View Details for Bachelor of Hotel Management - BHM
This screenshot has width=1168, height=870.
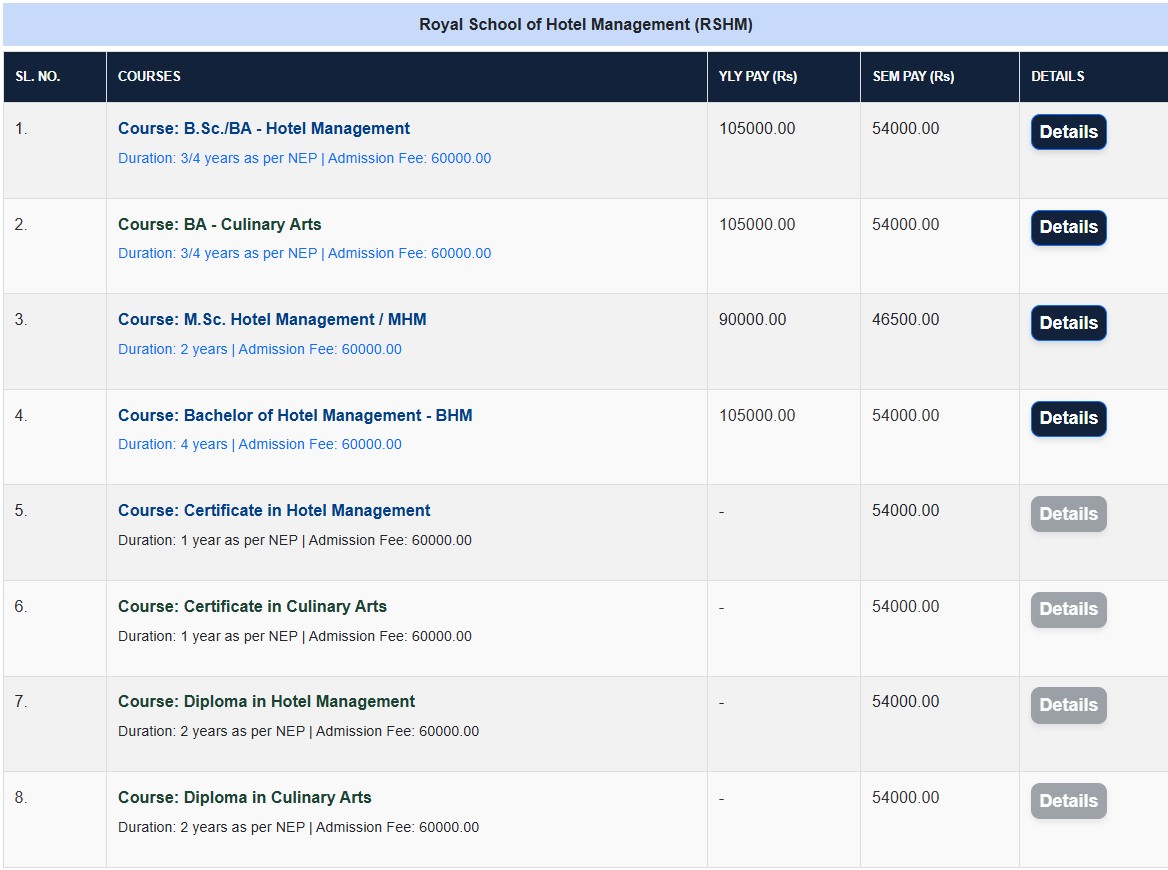(1068, 419)
